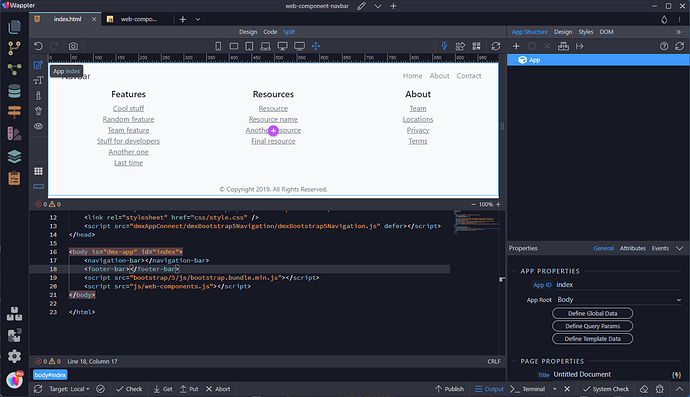
Task: Click the dynamic binding icon beside Title
Action: tap(677, 375)
